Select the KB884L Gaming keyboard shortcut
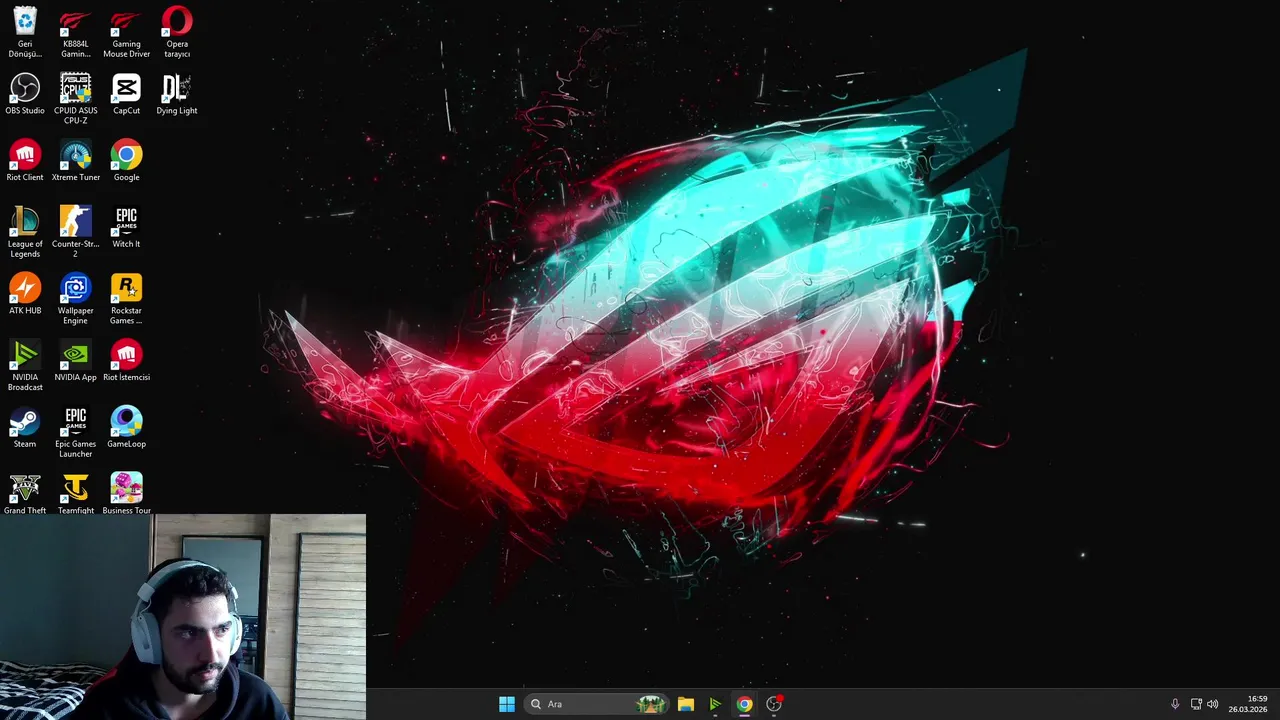 point(75,32)
